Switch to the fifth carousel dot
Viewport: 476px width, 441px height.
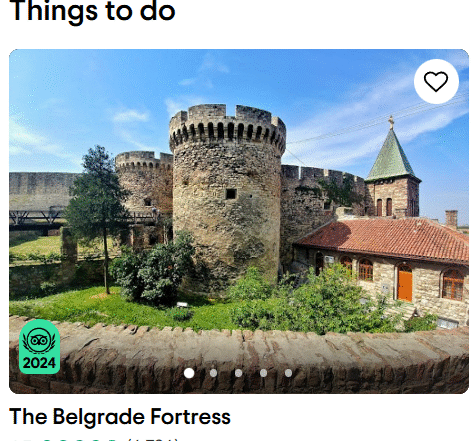[x=288, y=373]
